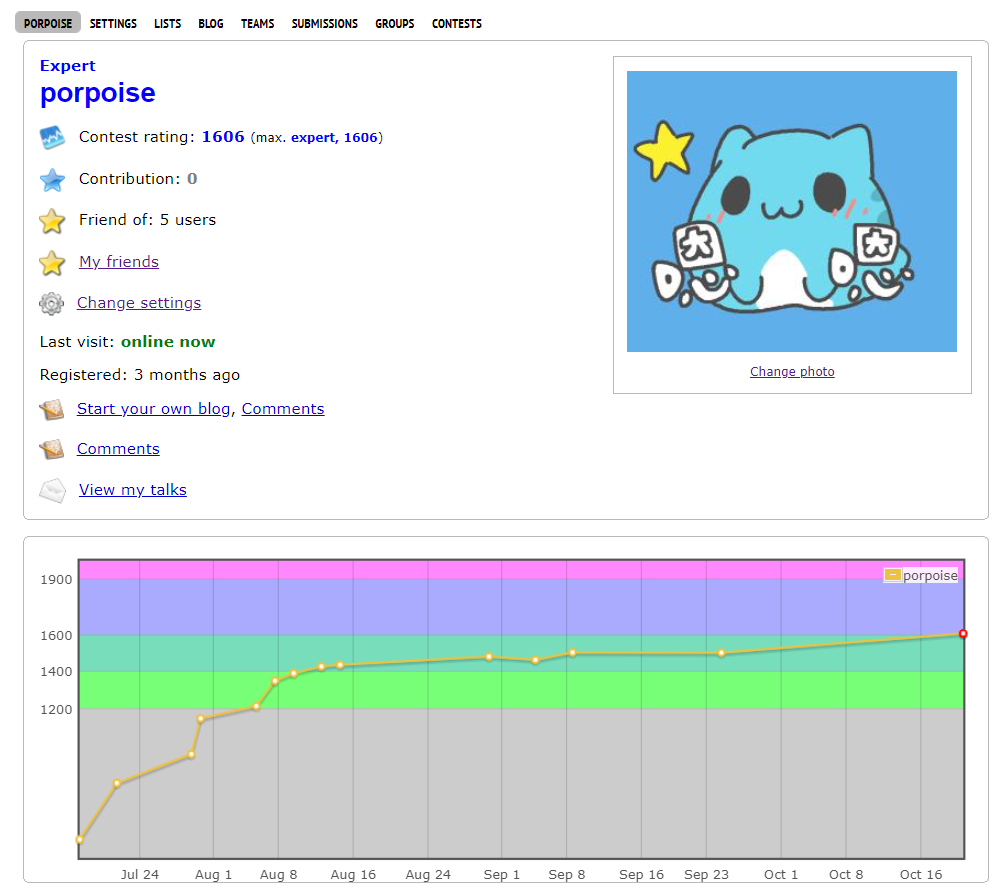
Task: Click the Aug 16 date axis label
Action: click(x=353, y=874)
